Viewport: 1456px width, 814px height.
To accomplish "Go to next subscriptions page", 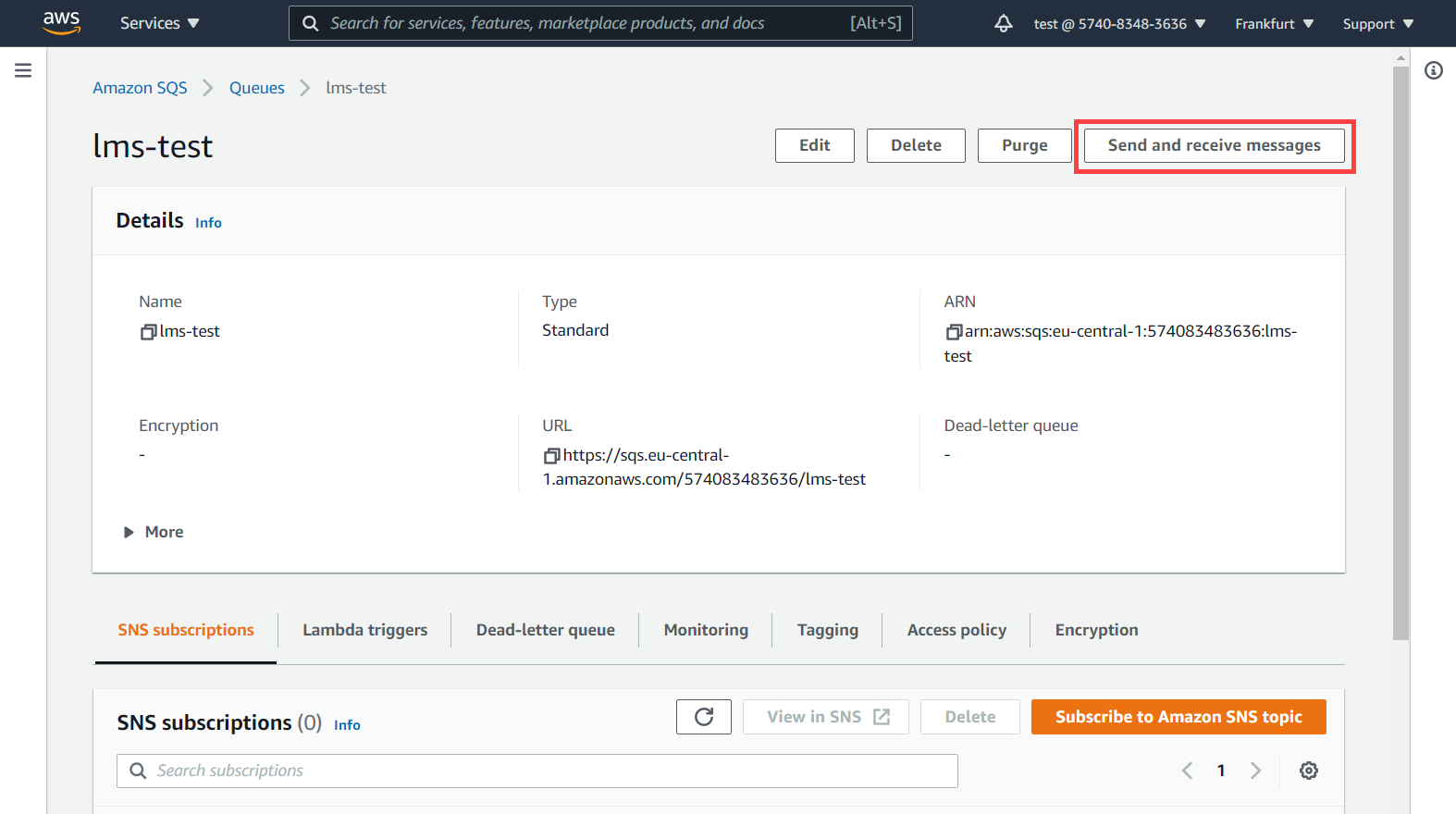I will point(1255,771).
